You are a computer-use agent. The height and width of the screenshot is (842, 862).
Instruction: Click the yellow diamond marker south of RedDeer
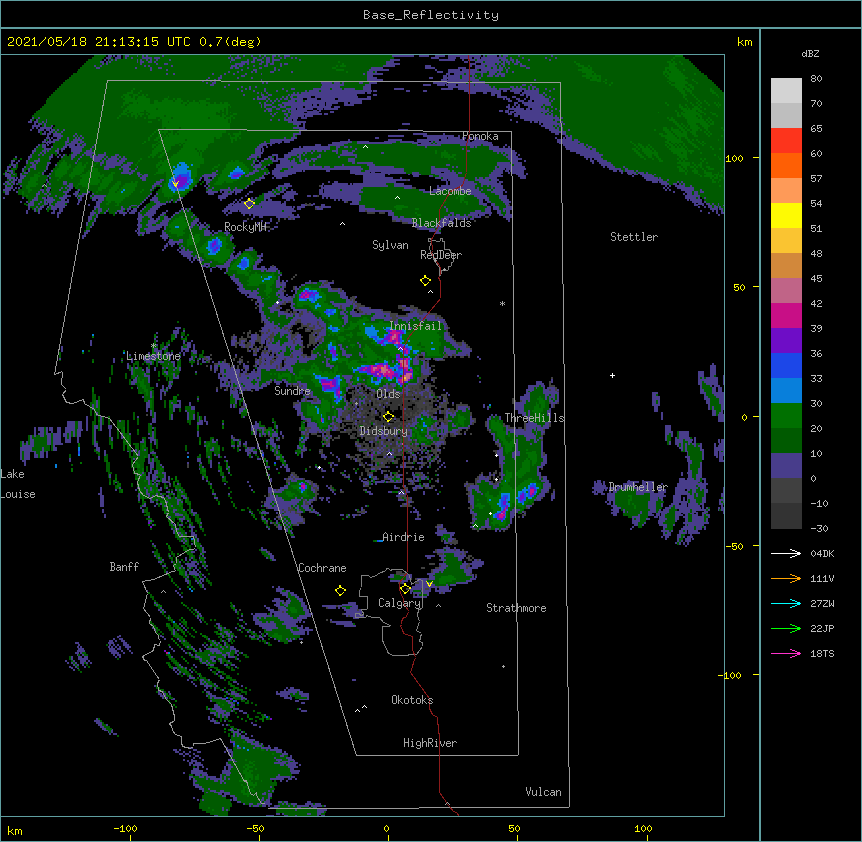(425, 281)
